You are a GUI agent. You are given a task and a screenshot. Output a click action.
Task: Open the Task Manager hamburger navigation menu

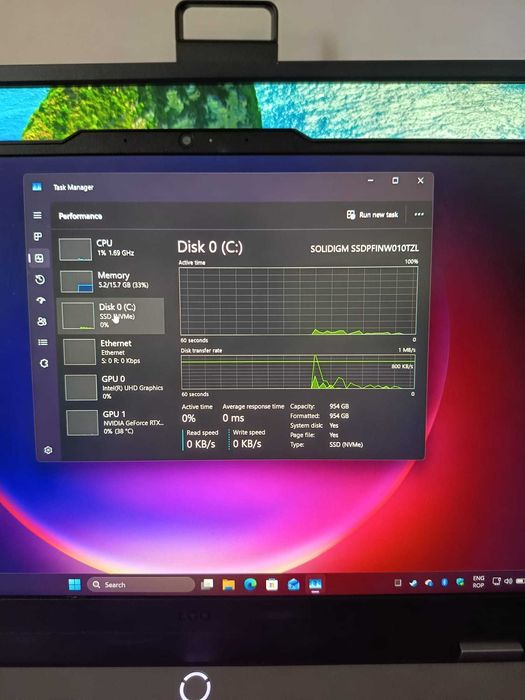point(38,215)
